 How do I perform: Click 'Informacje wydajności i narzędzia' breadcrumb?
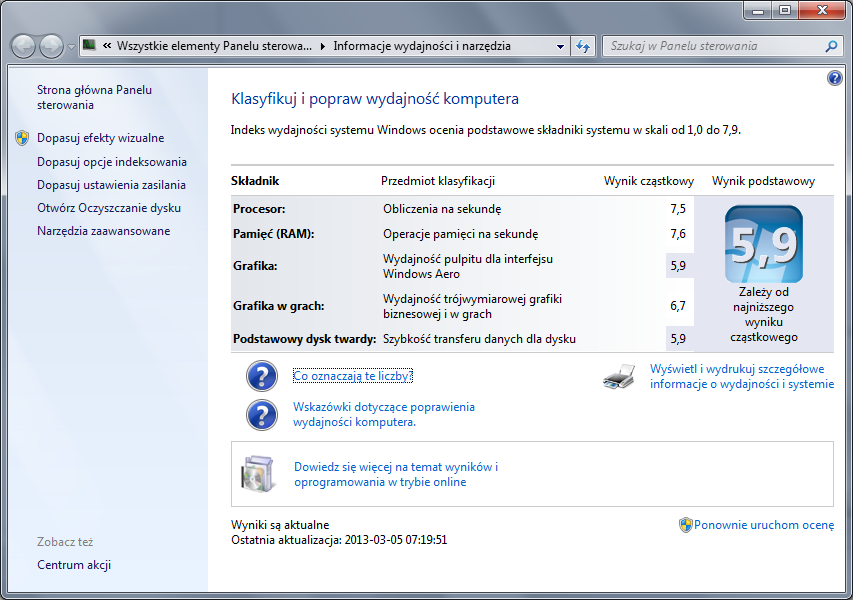(x=422, y=46)
